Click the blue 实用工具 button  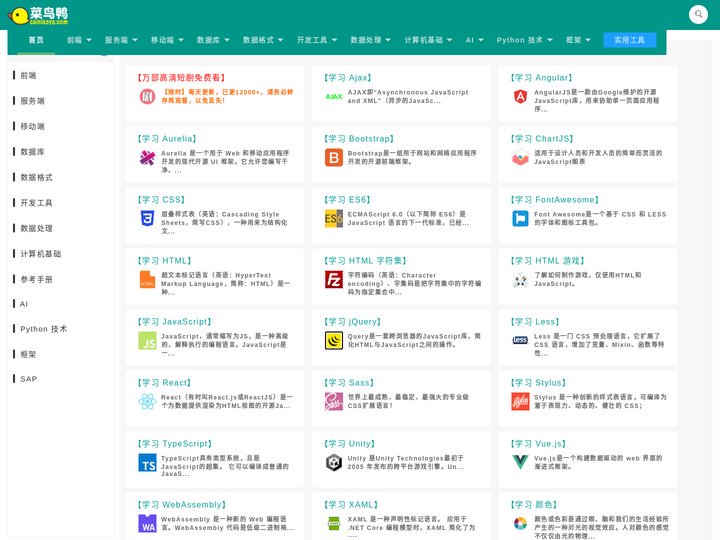click(629, 40)
